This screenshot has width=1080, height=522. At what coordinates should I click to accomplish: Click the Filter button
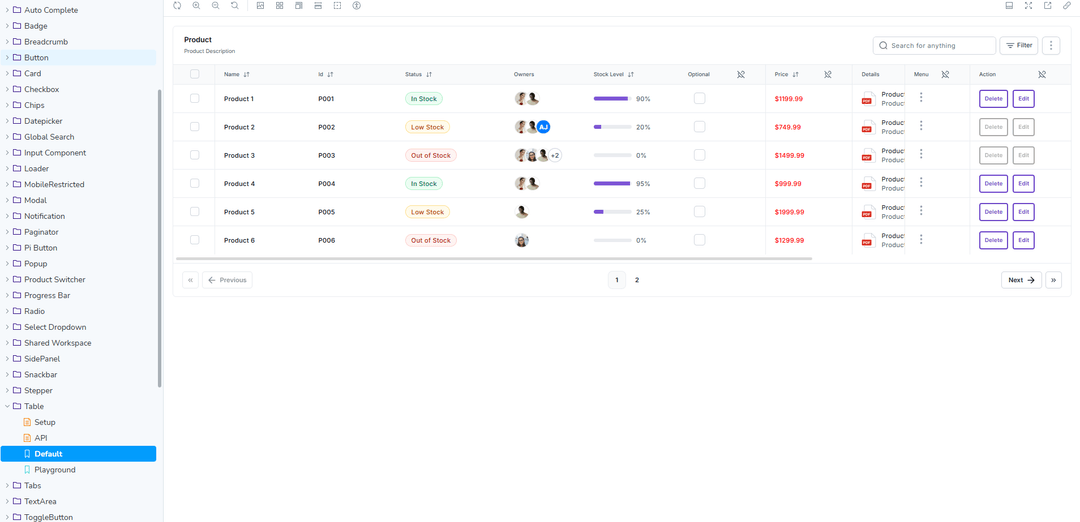point(1018,46)
